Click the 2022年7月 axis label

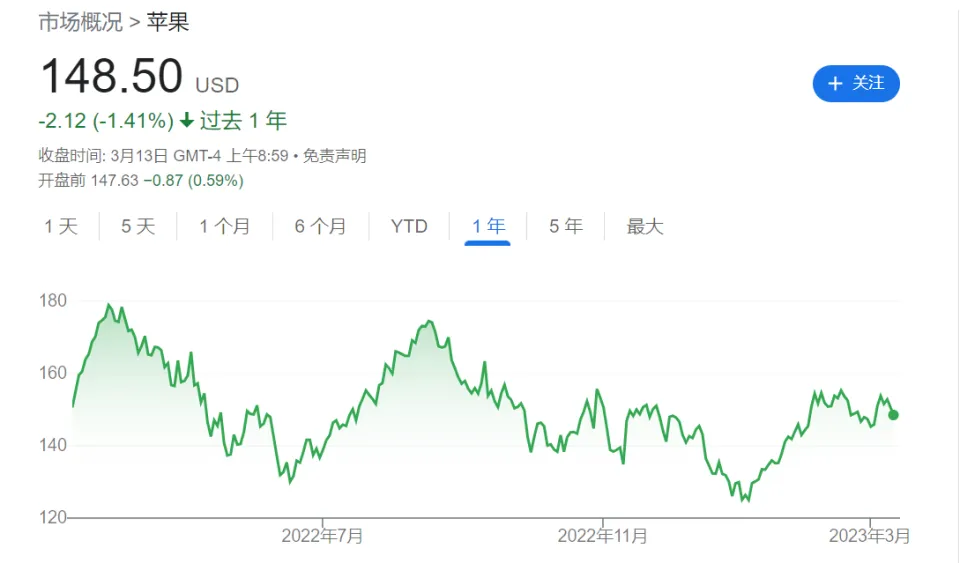pos(322,536)
